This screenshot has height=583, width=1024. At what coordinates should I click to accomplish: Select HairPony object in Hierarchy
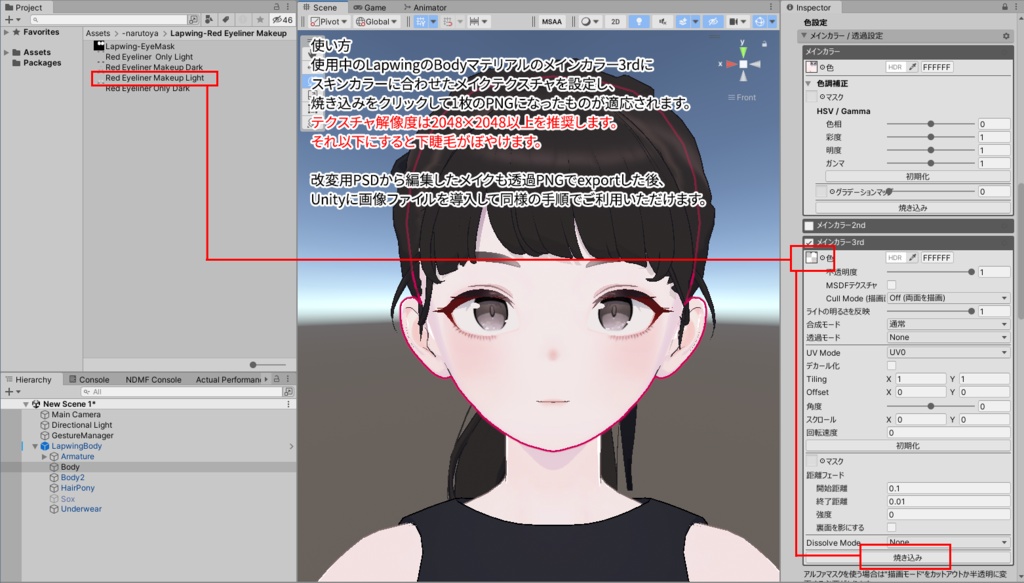pos(78,488)
